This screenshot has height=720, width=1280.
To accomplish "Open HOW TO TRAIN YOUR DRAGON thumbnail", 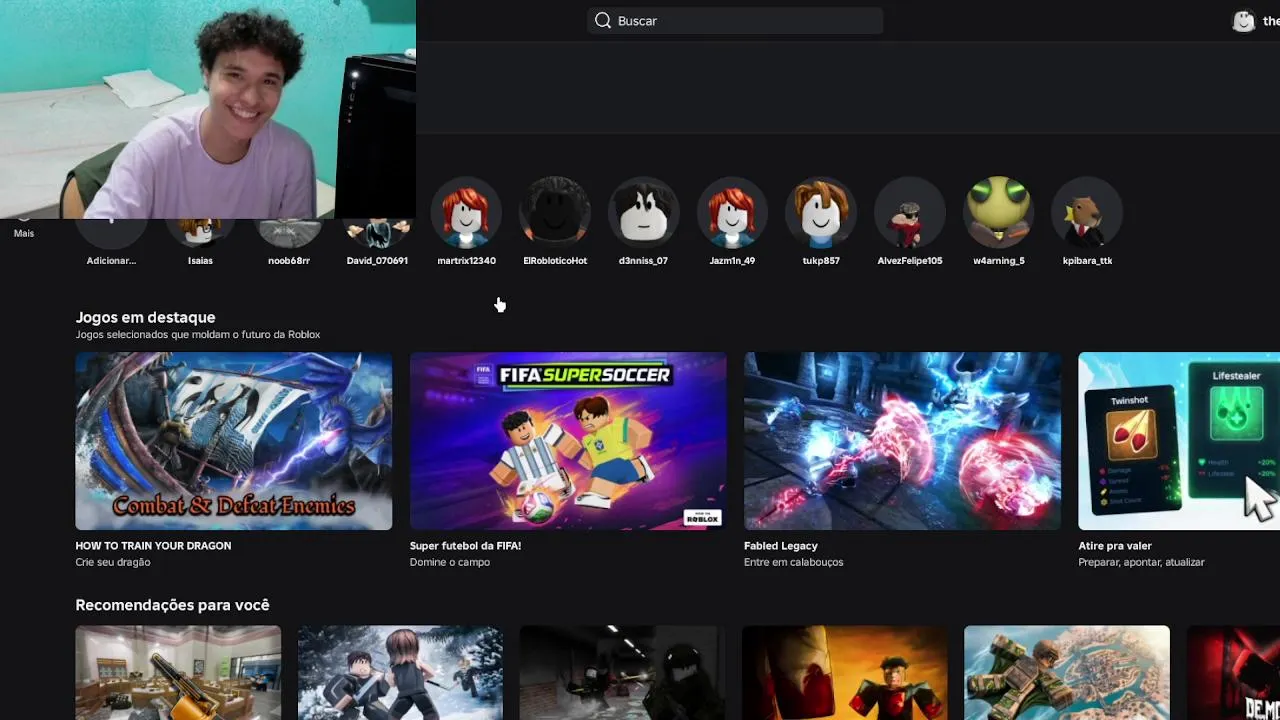I will pyautogui.click(x=234, y=441).
